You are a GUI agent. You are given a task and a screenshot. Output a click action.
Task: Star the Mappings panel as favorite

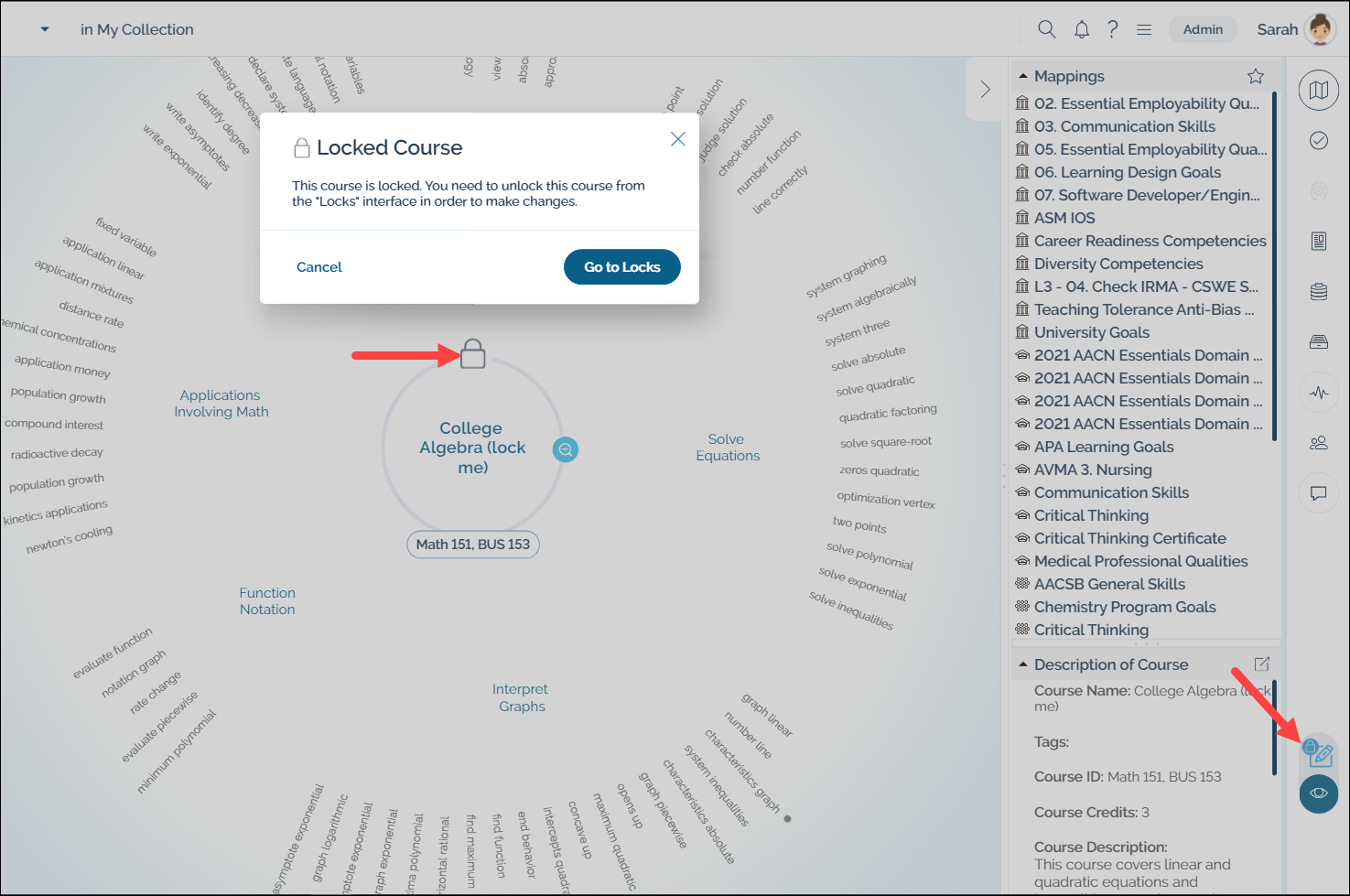coord(1255,76)
